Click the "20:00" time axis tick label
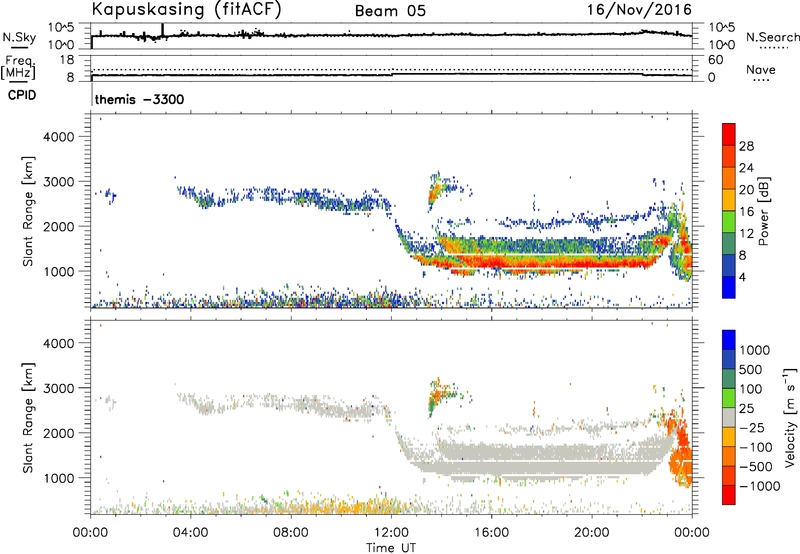This screenshot has width=800, height=554. (x=591, y=533)
